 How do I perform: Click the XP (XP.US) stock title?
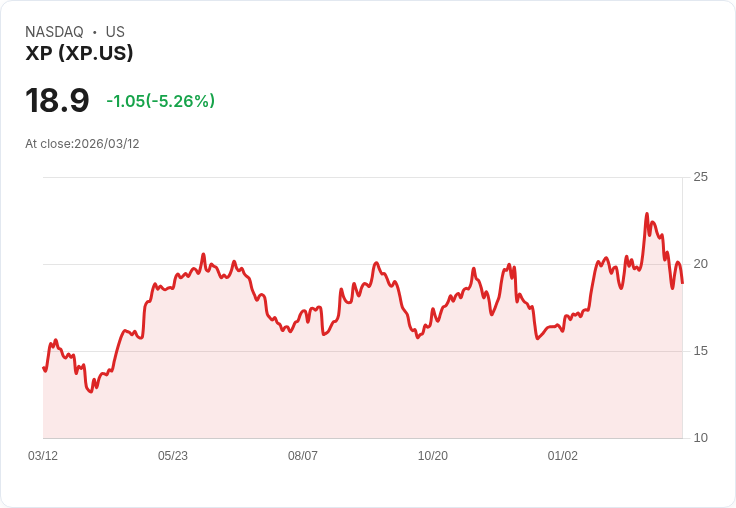79,54
